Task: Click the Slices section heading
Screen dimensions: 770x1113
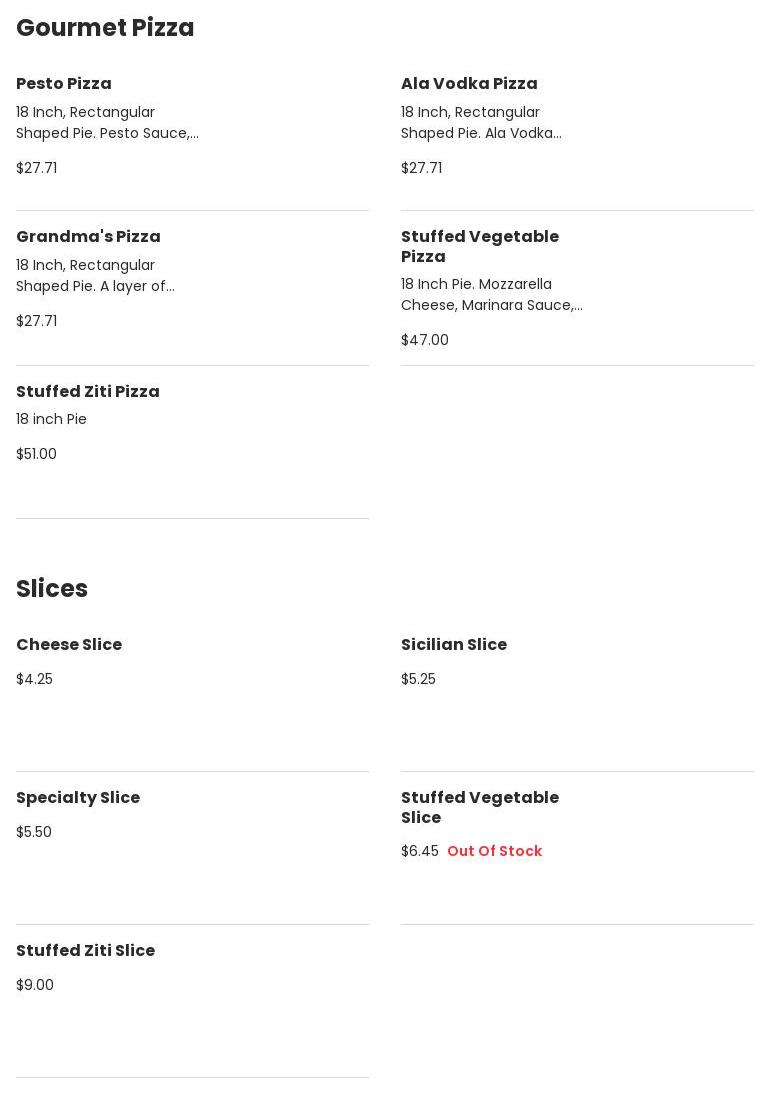Action: 52,589
